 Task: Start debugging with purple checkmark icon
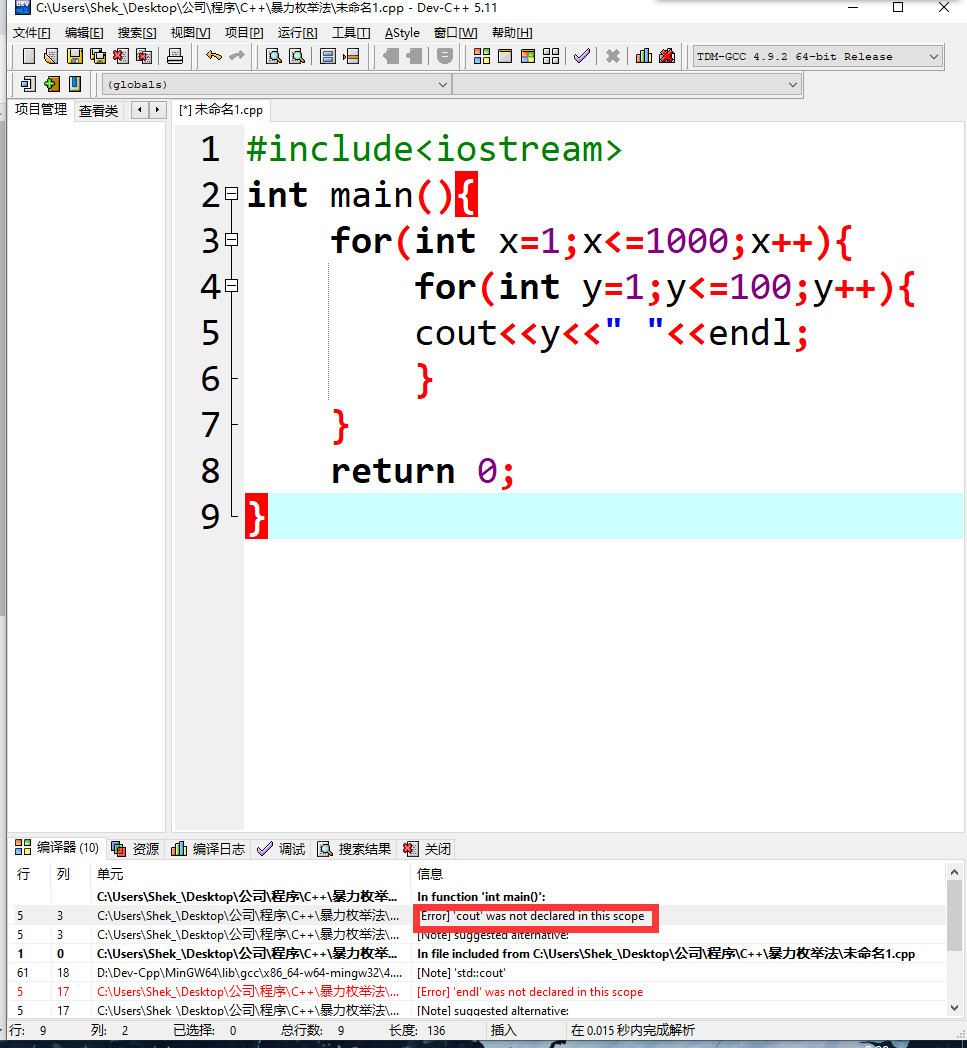tap(582, 57)
